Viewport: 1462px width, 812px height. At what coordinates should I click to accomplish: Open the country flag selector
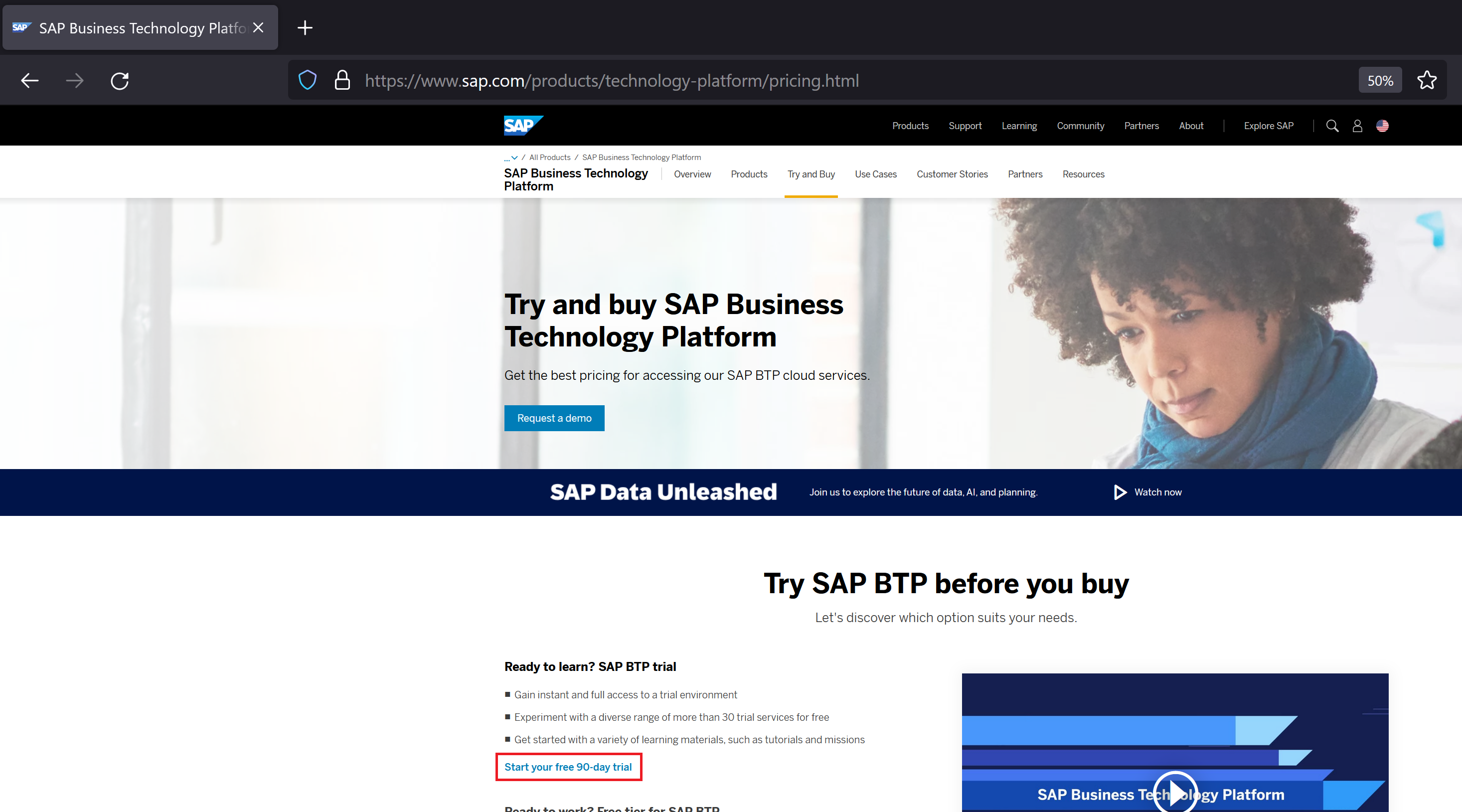[x=1382, y=126]
